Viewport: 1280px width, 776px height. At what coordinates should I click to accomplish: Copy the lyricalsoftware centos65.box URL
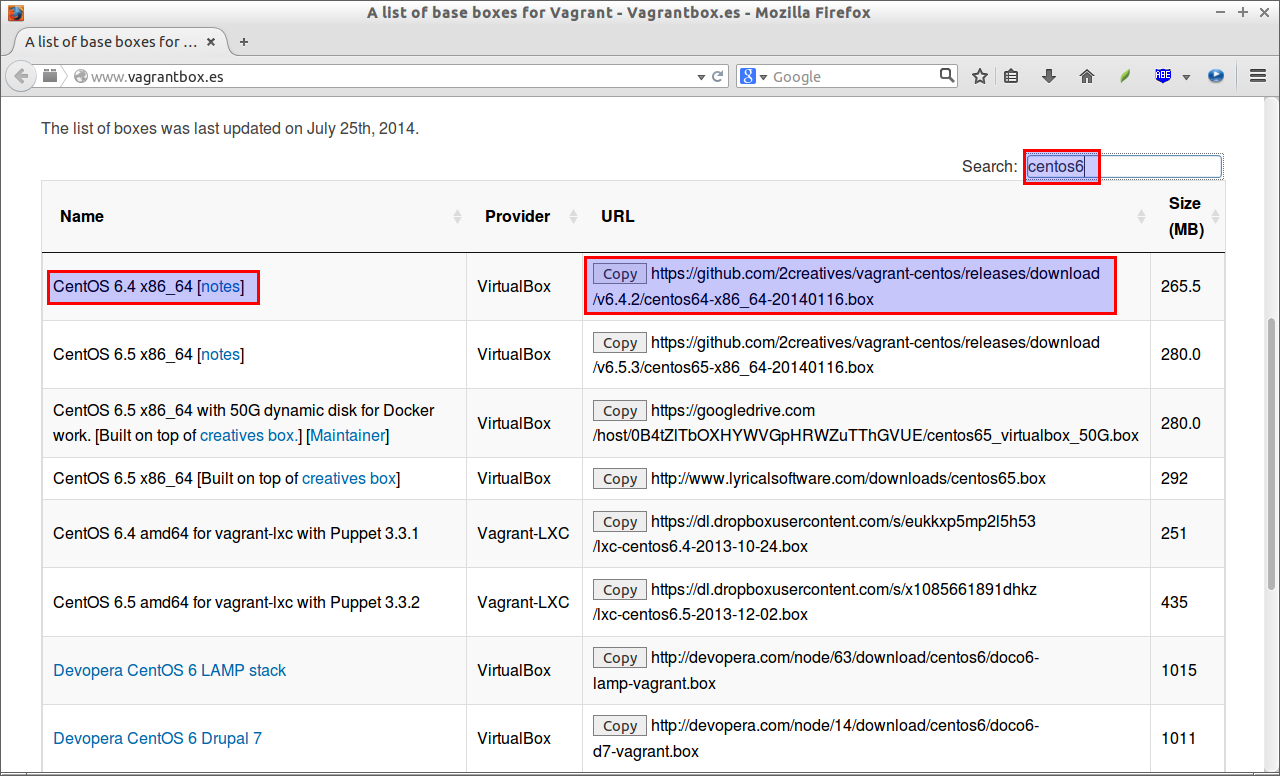(620, 479)
